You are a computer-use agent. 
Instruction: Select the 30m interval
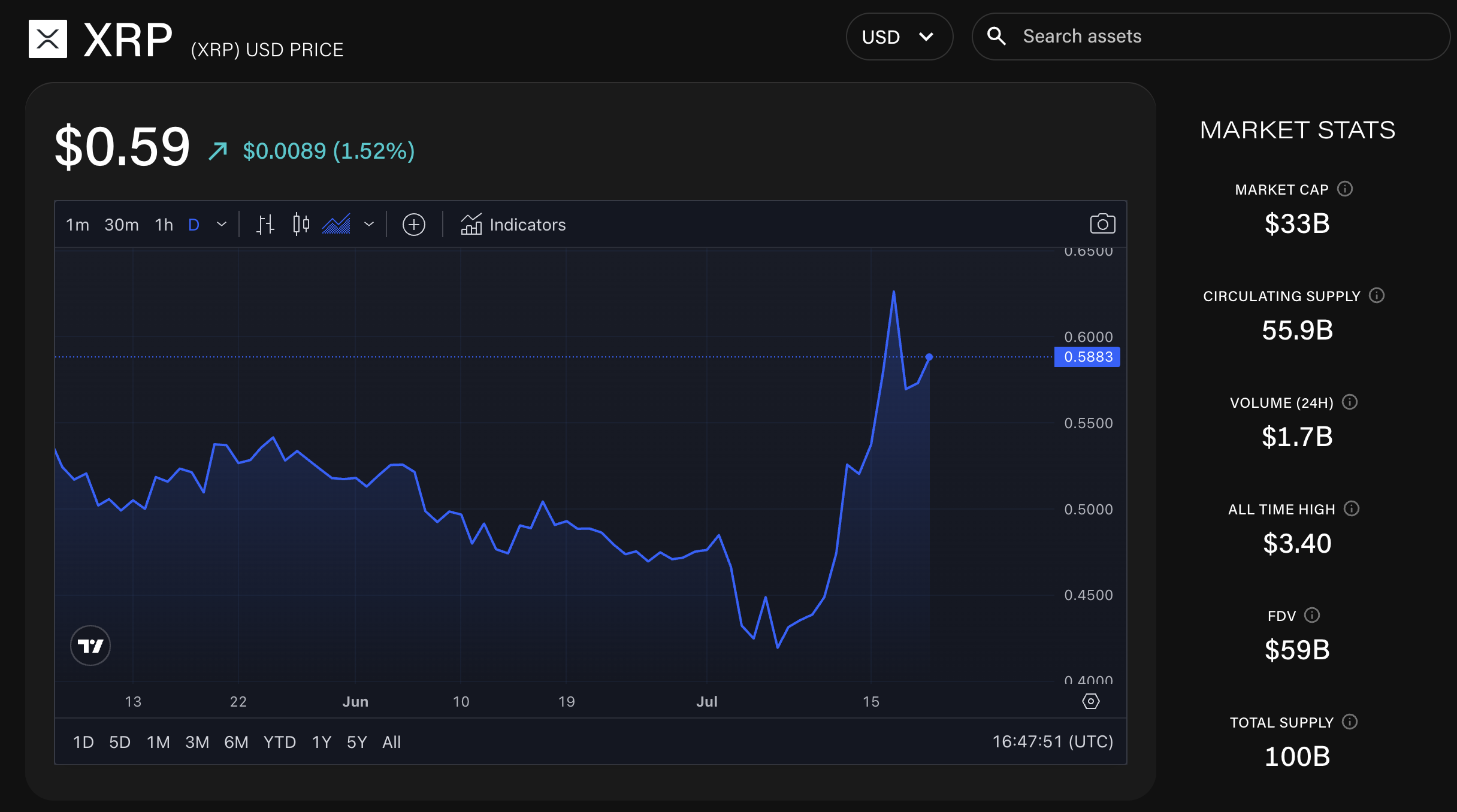pyautogui.click(x=122, y=225)
